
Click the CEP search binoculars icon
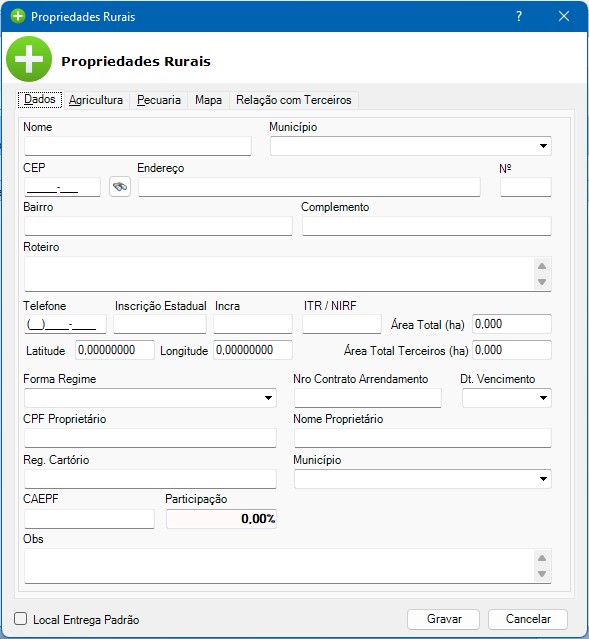120,187
